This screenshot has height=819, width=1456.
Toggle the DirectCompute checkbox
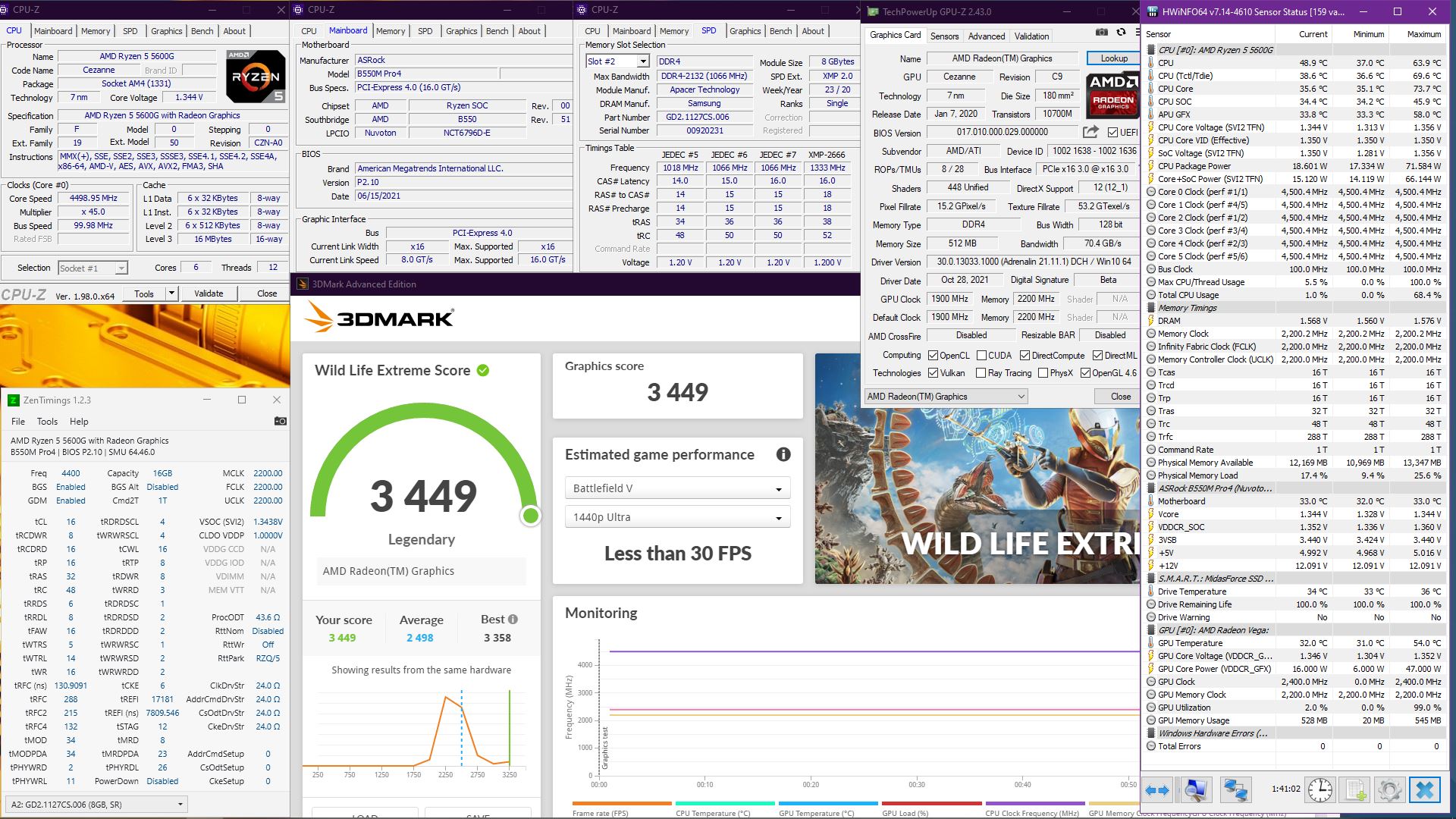point(1025,356)
